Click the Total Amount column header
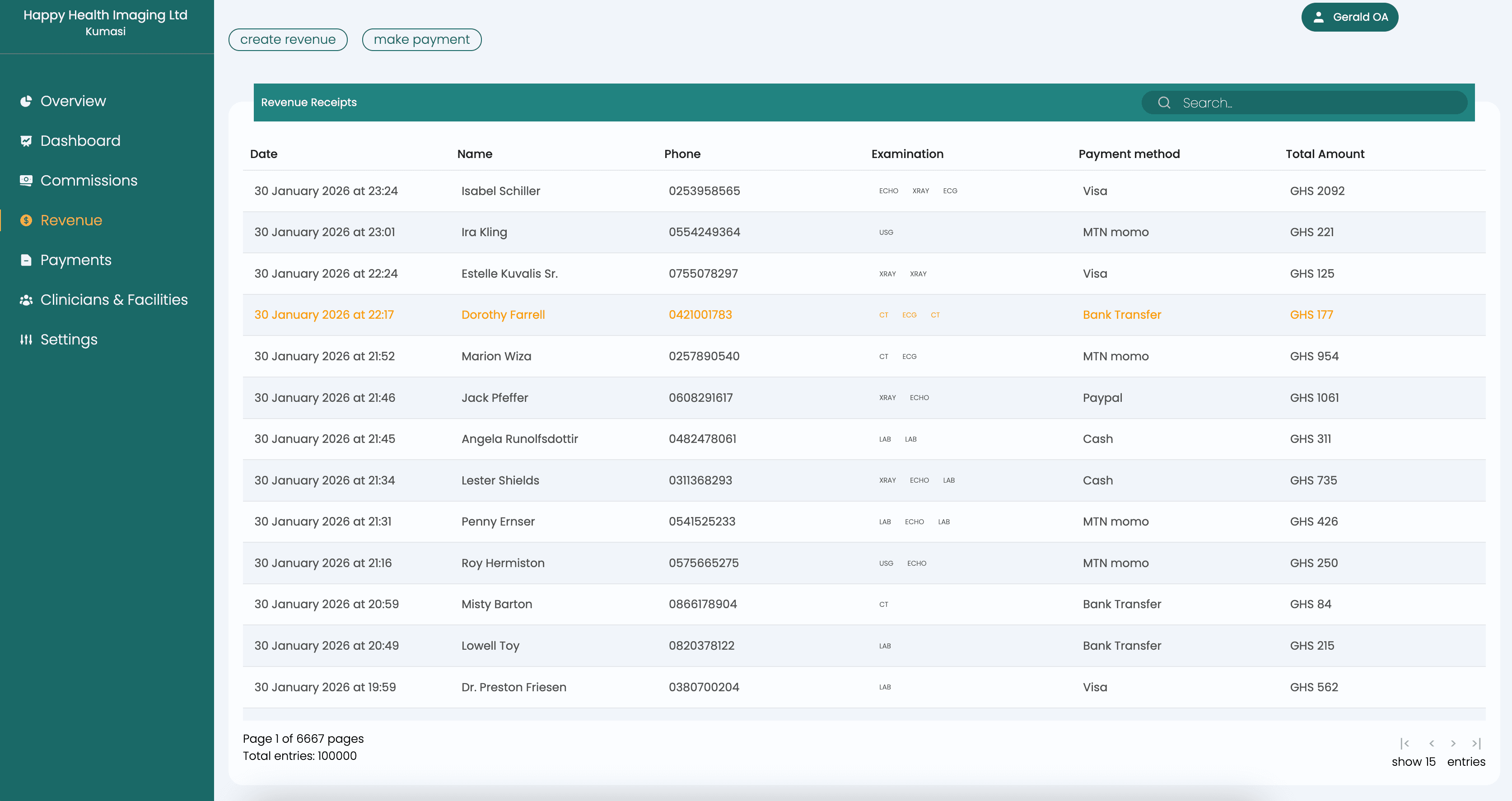The image size is (1512, 801). point(1325,154)
